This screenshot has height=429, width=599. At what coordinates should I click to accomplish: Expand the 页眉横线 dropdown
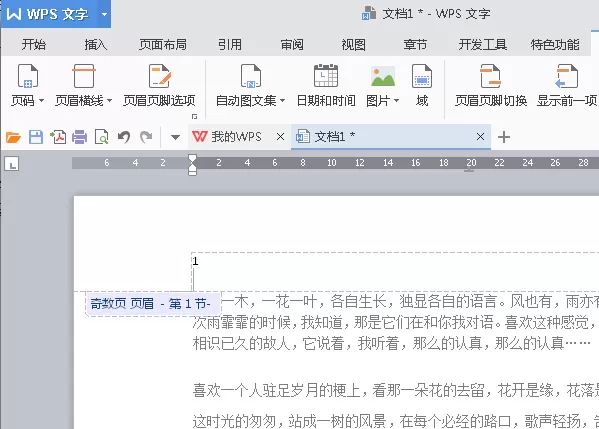click(x=110, y=101)
